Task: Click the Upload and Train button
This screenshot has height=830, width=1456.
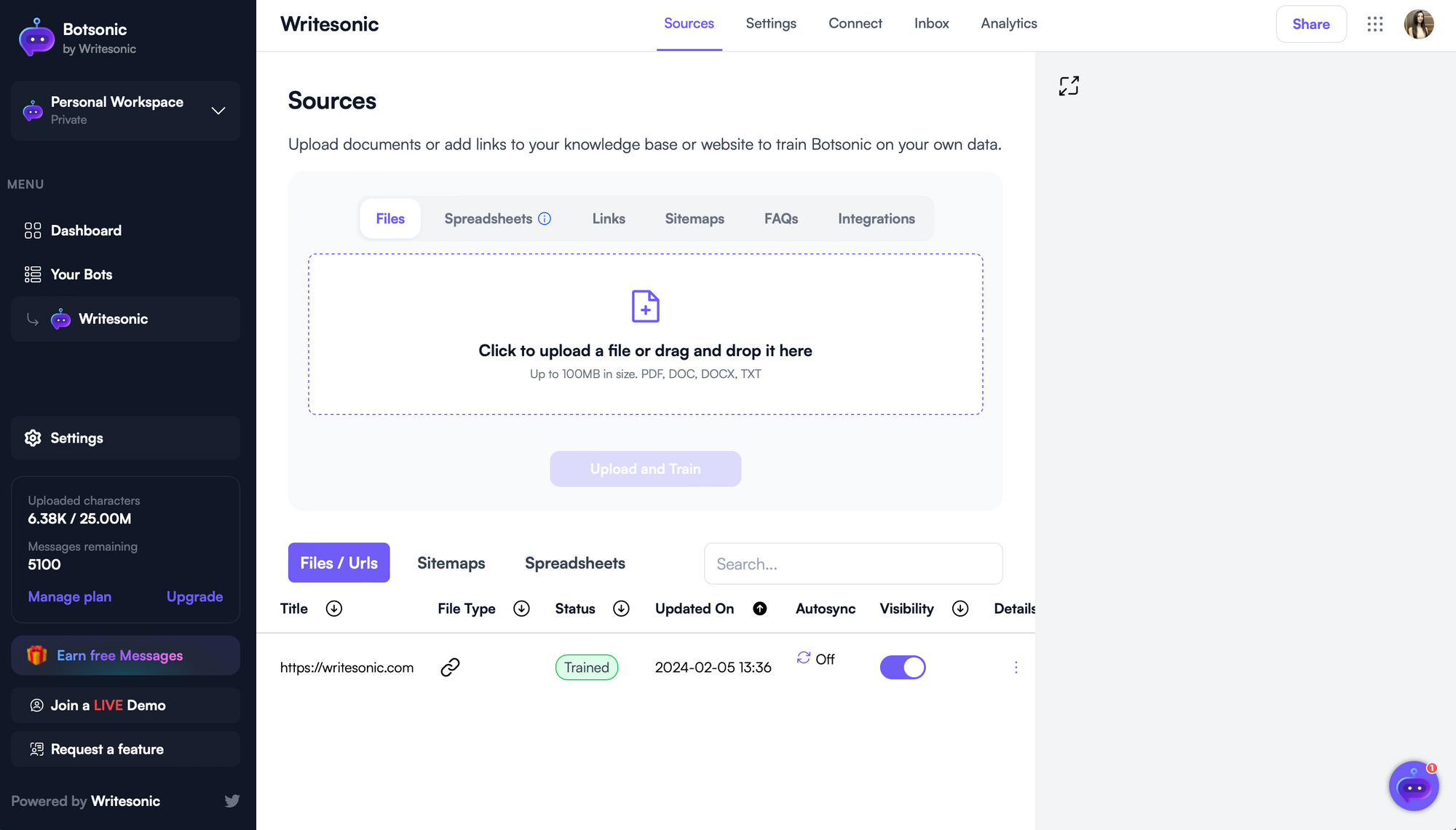Action: pyautogui.click(x=645, y=469)
